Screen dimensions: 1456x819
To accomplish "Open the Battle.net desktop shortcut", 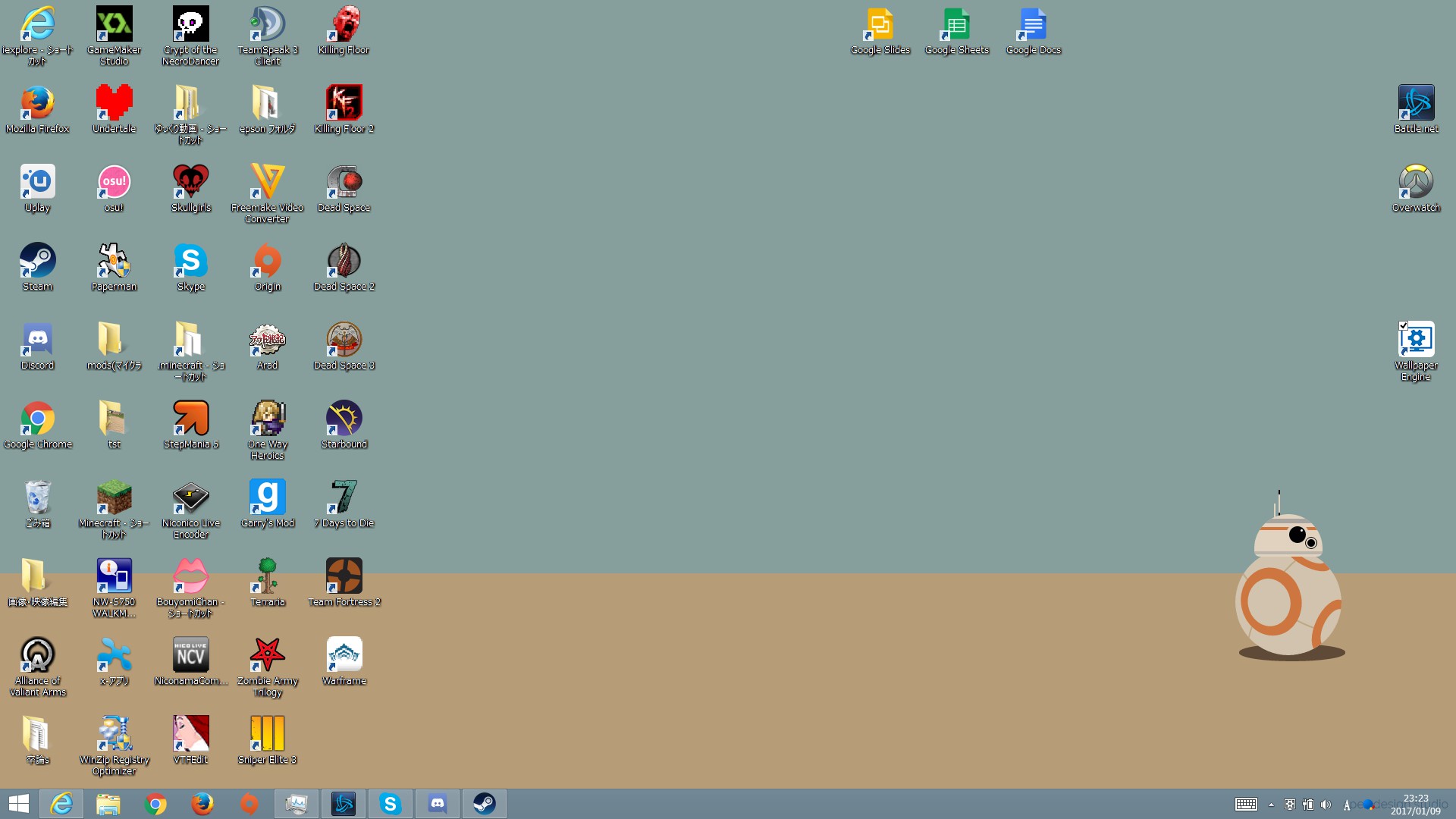I will click(x=1415, y=103).
